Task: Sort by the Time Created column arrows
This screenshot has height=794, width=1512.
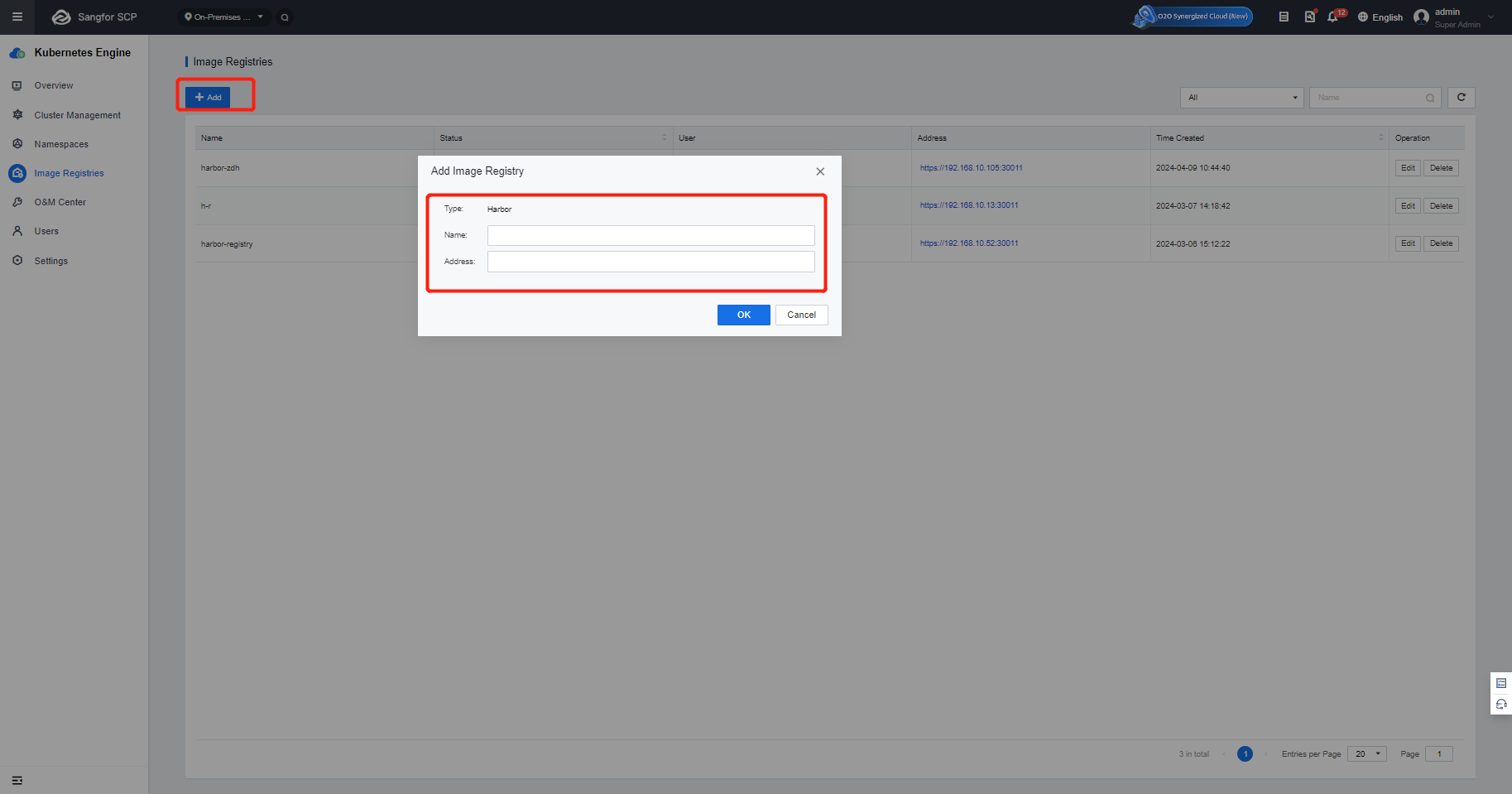Action: (1380, 137)
